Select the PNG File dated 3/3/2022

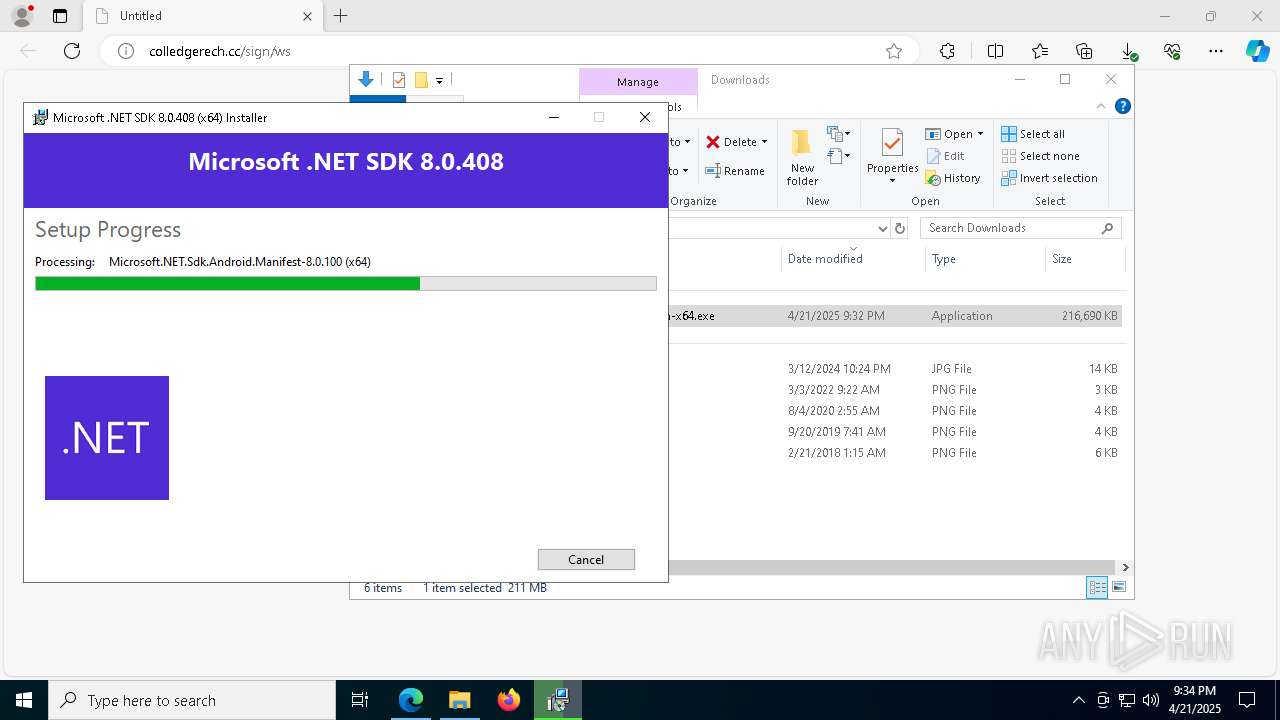895,390
